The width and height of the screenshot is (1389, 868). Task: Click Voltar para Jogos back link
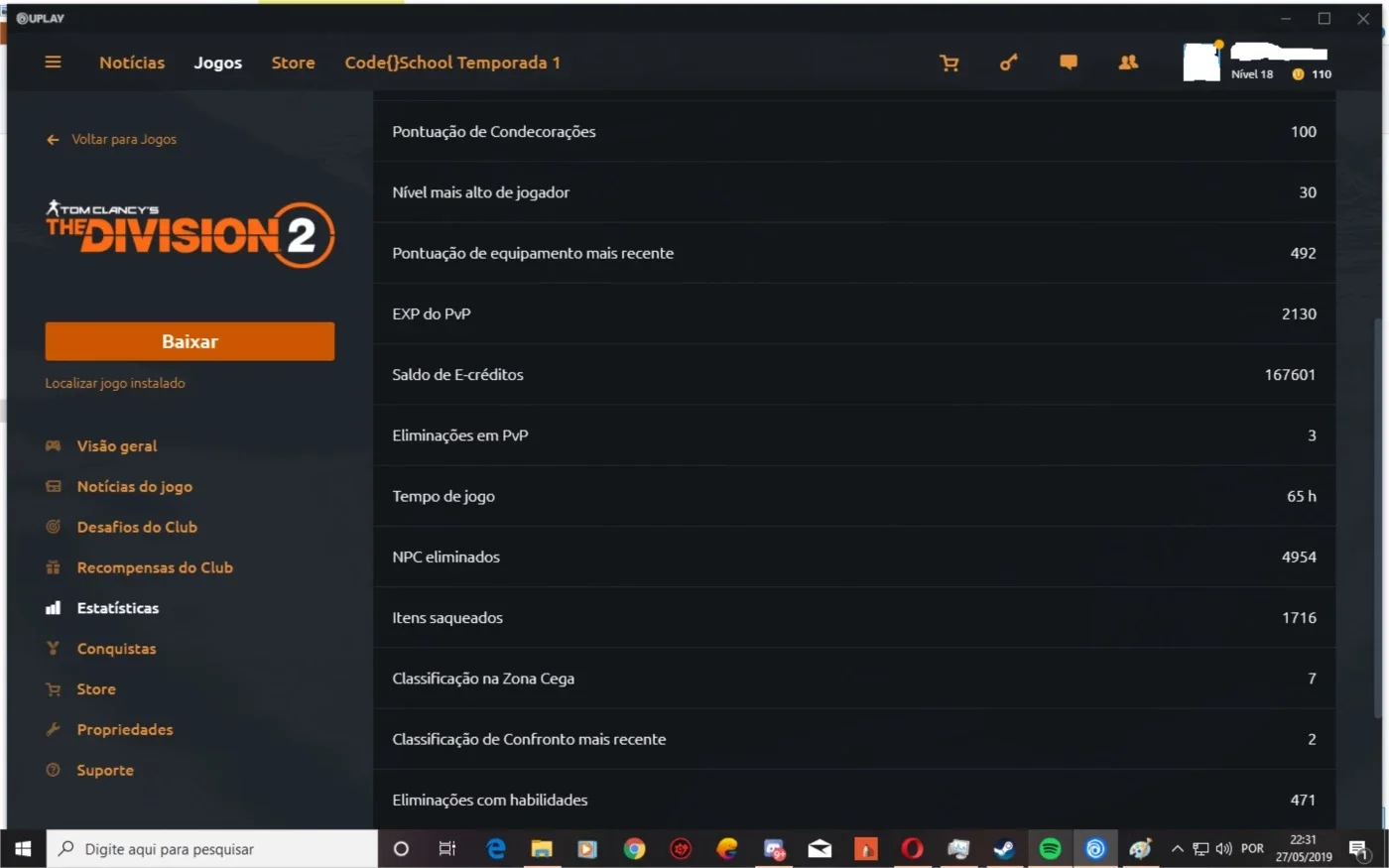point(111,140)
